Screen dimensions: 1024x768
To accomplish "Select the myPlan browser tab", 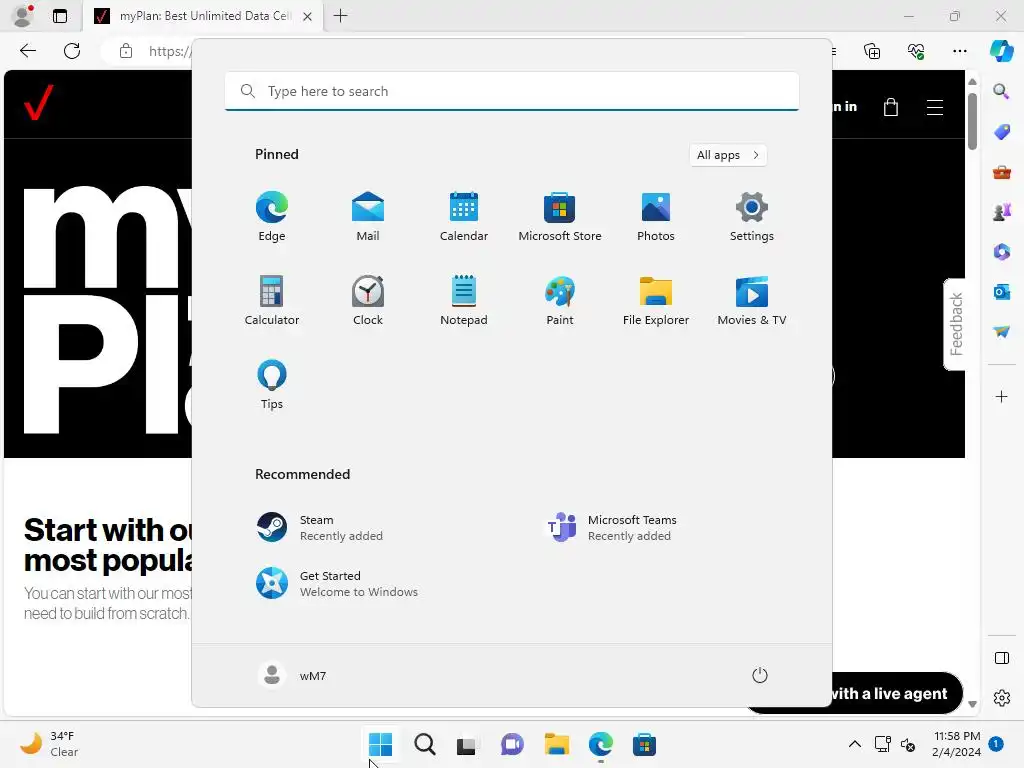I will click(x=204, y=16).
